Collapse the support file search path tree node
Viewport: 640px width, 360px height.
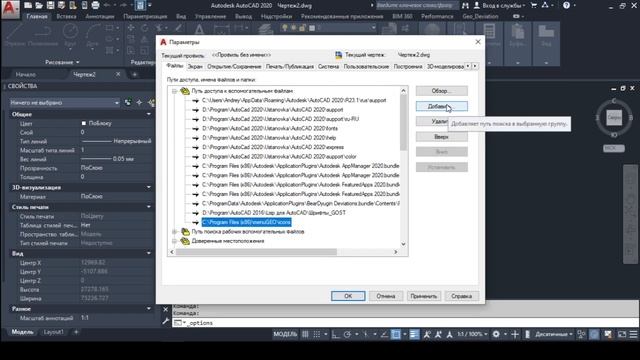tap(175, 91)
